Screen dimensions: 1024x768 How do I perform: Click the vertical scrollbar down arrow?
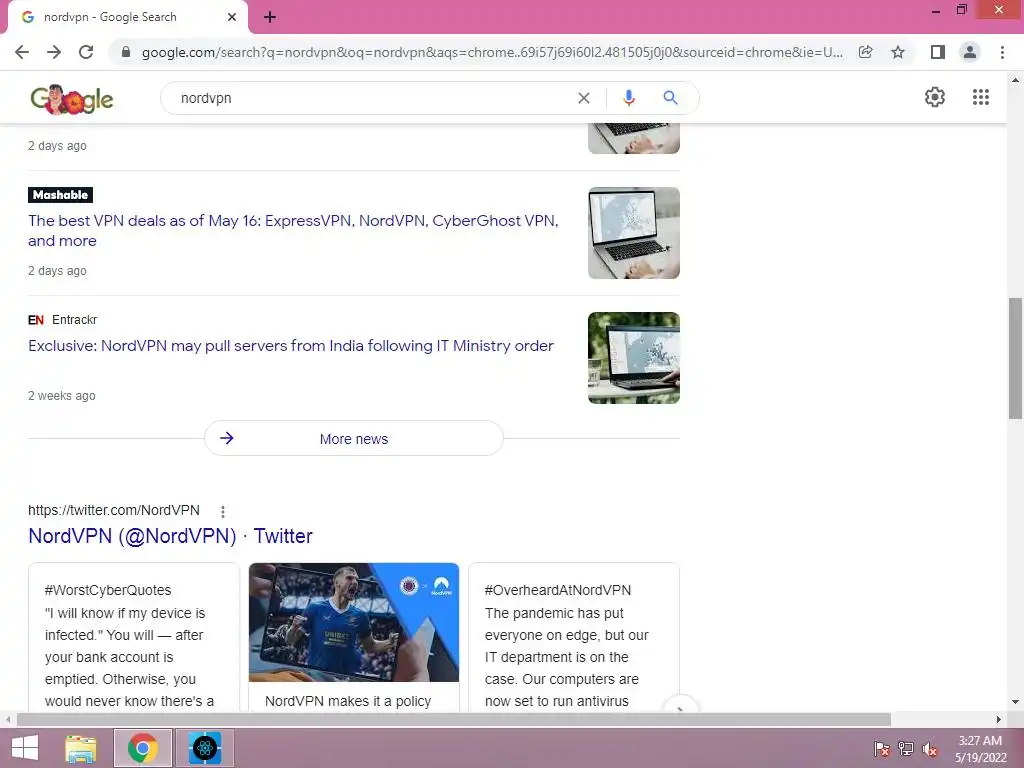tap(1015, 702)
